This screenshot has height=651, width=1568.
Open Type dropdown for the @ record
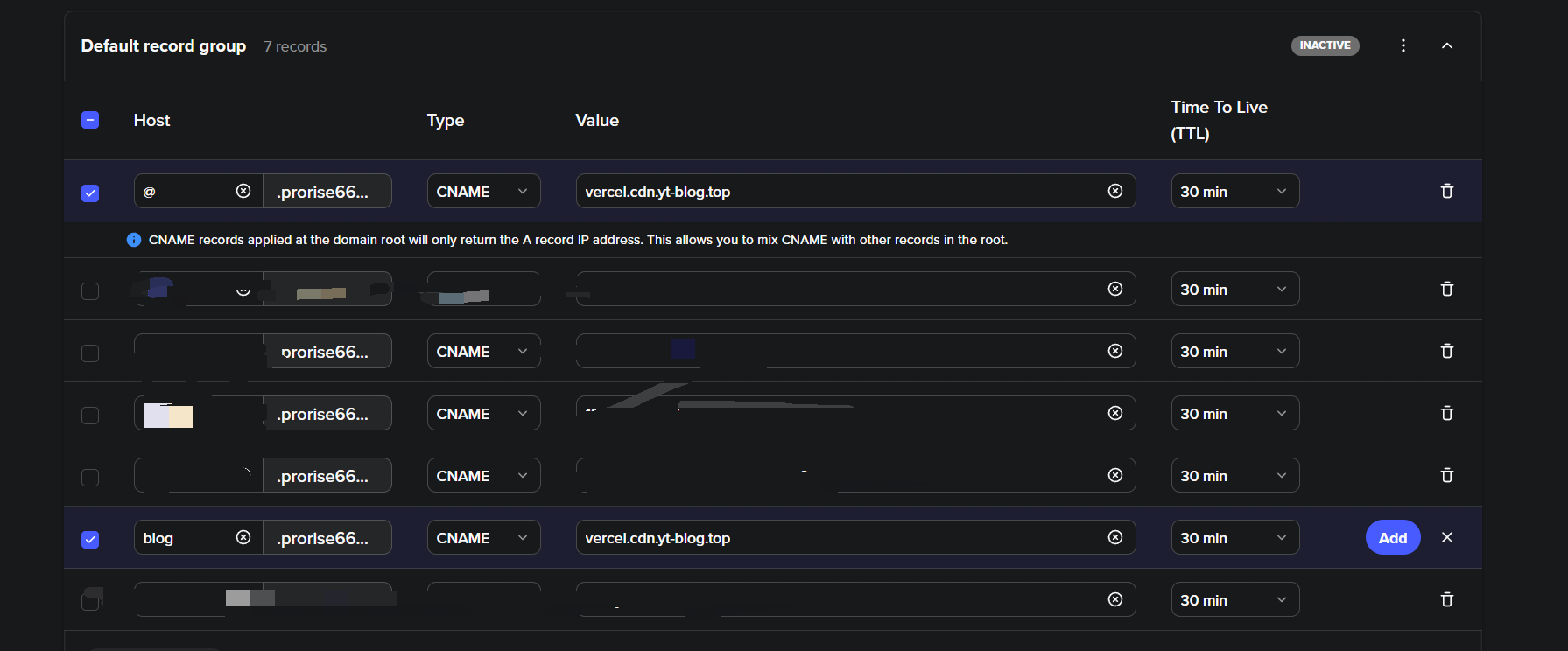point(483,192)
